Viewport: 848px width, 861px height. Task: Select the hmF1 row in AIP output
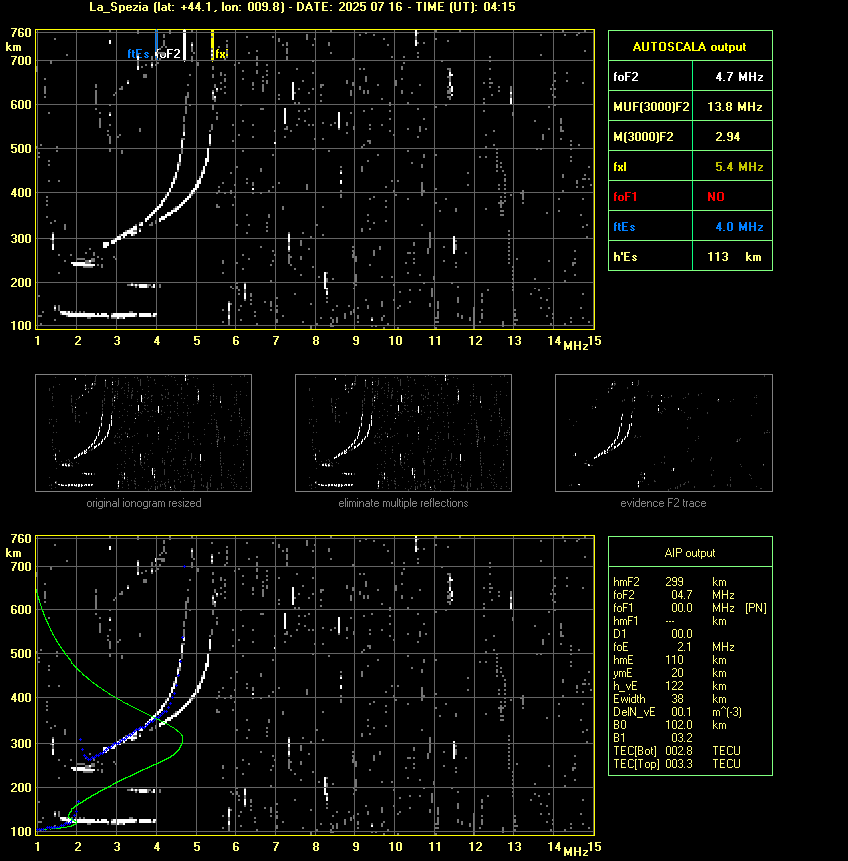pyautogui.click(x=670, y=621)
